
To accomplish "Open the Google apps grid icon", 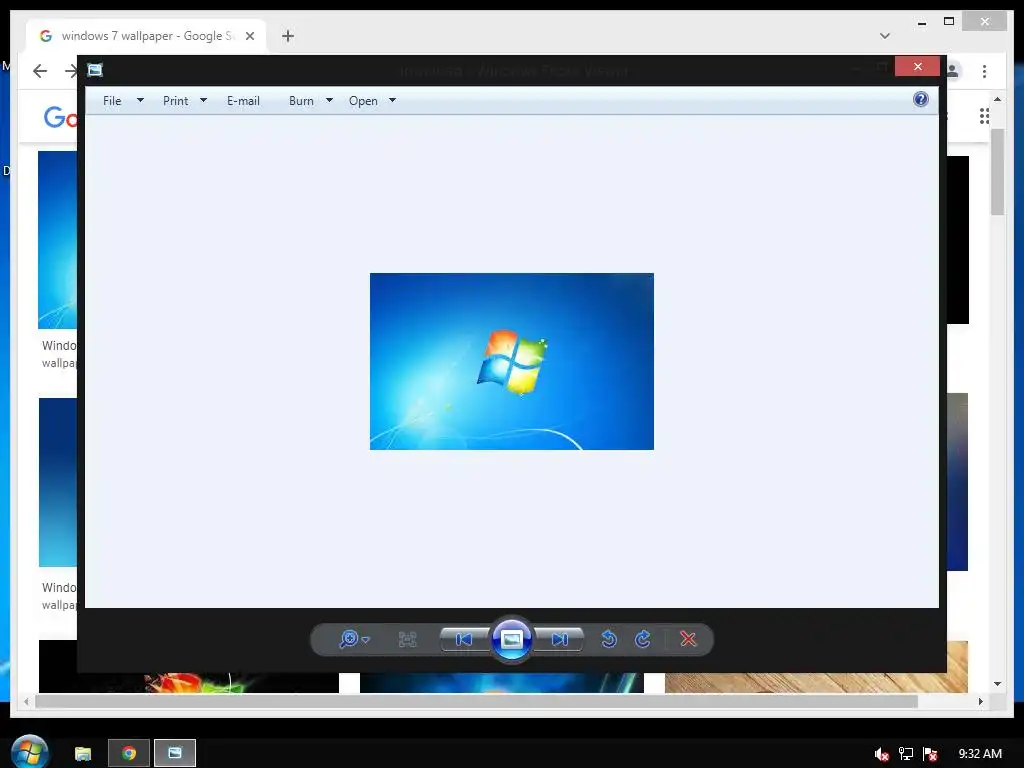I will pyautogui.click(x=984, y=116).
